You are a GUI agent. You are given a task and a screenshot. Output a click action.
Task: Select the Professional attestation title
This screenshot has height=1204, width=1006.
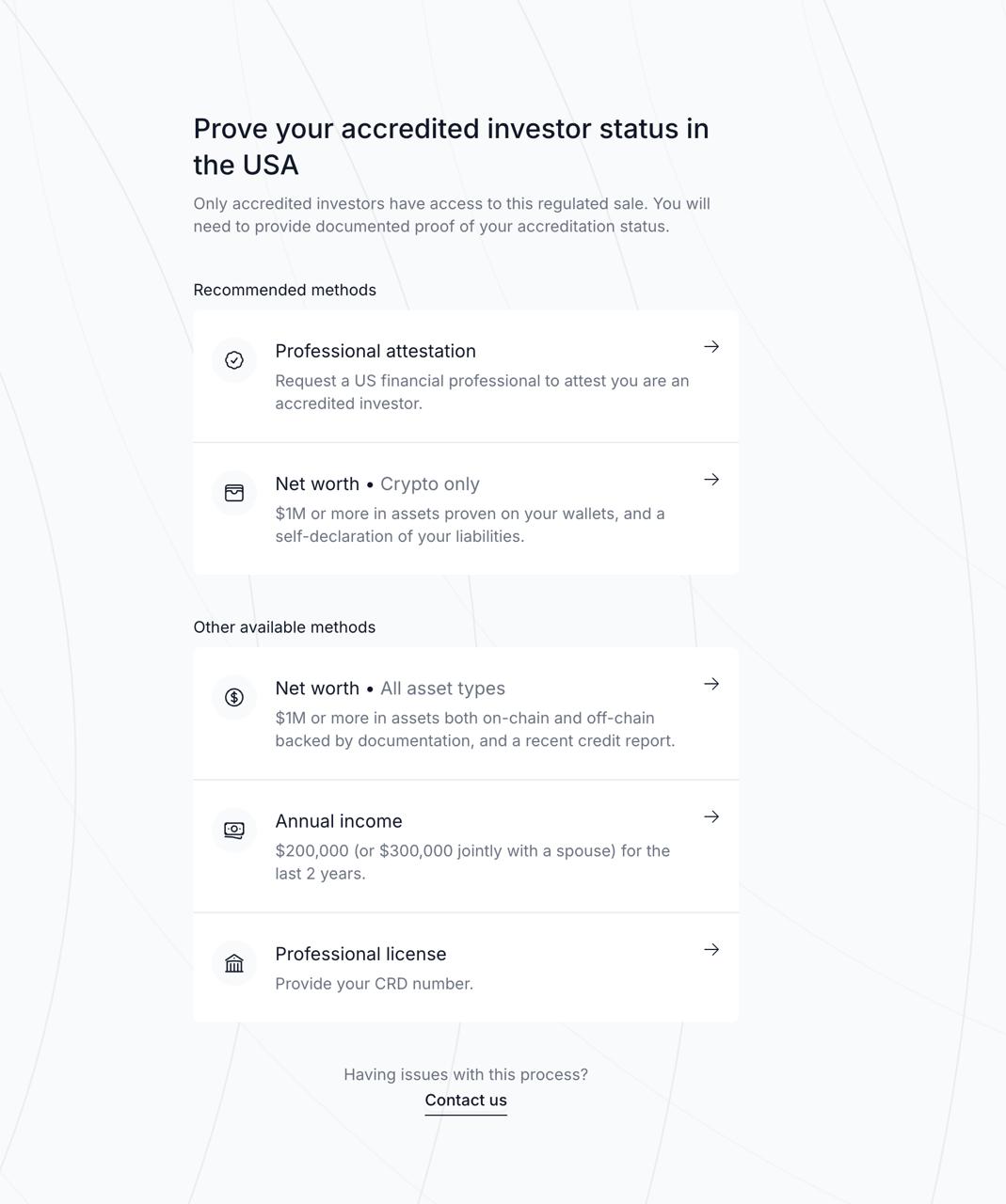tap(375, 351)
